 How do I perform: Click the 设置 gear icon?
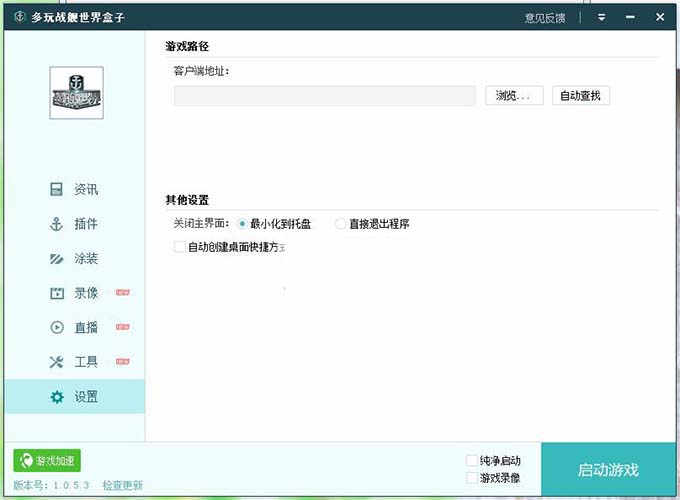[x=57, y=396]
